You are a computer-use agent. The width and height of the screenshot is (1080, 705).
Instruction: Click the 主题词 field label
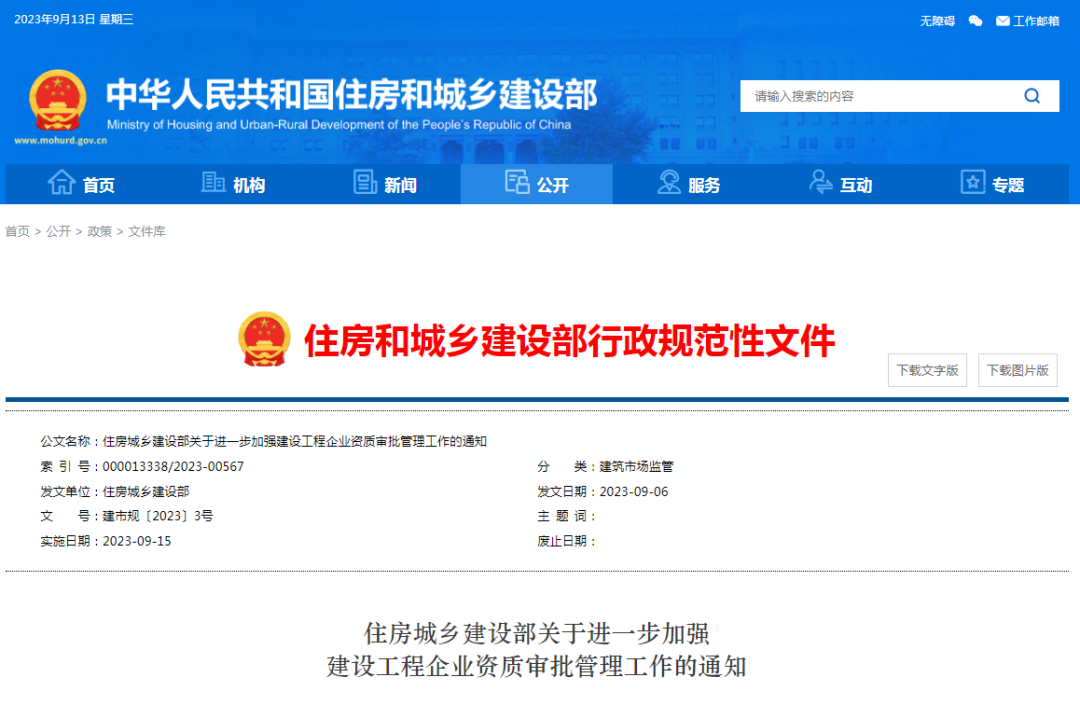click(566, 516)
